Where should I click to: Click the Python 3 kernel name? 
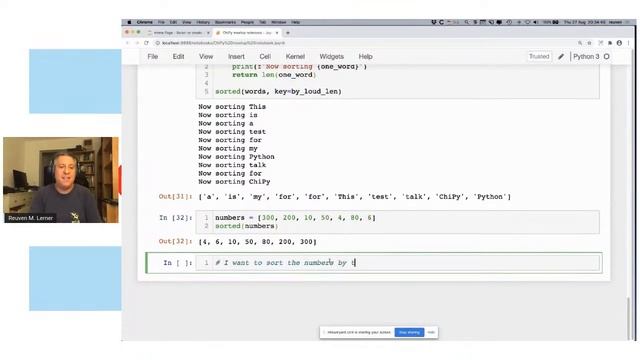click(x=586, y=56)
